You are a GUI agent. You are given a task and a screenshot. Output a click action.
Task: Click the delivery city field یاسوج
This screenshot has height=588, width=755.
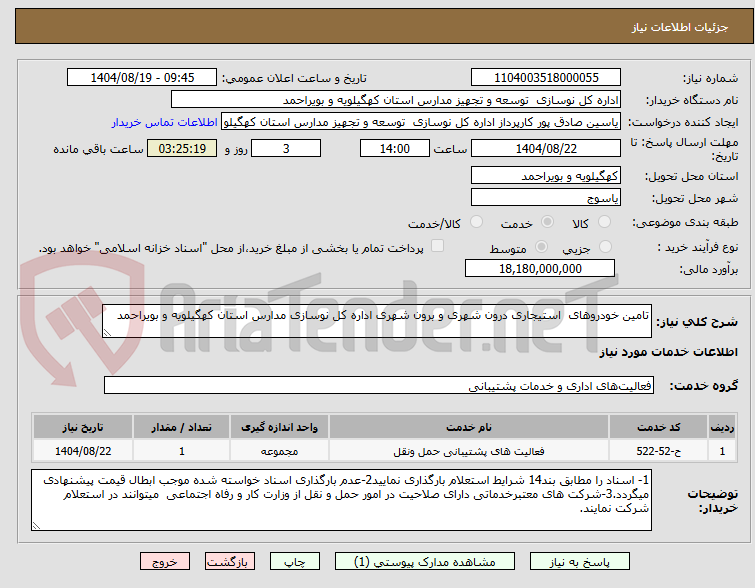click(546, 197)
